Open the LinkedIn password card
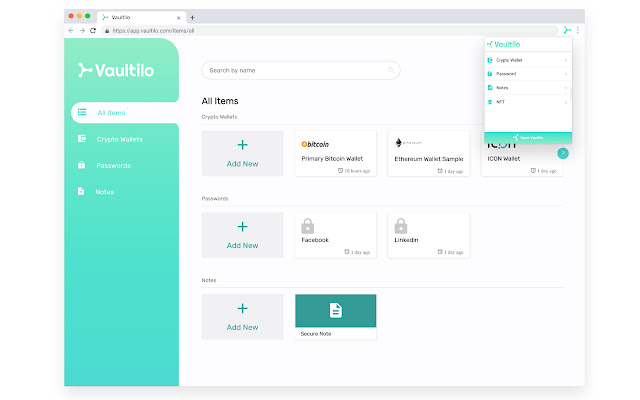Image resolution: width=640 pixels, height=400 pixels. coord(429,235)
